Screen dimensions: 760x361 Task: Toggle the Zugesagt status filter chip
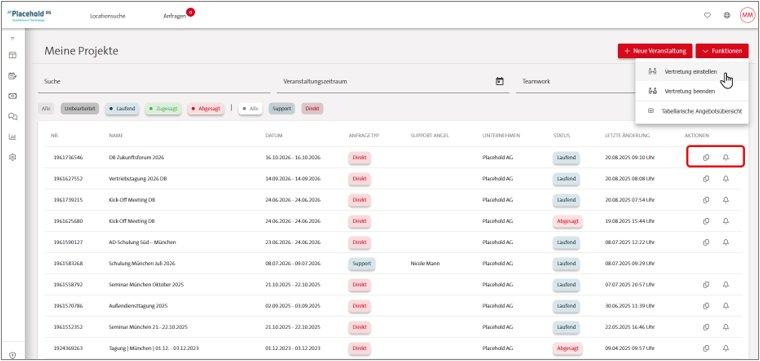click(x=163, y=109)
